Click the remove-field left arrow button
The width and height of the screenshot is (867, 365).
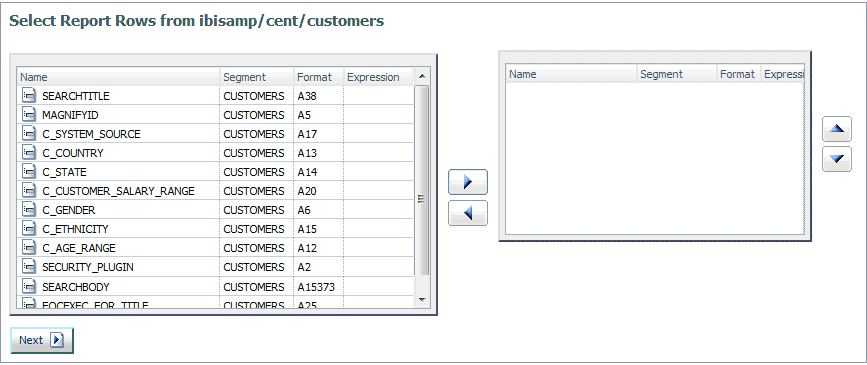(468, 213)
